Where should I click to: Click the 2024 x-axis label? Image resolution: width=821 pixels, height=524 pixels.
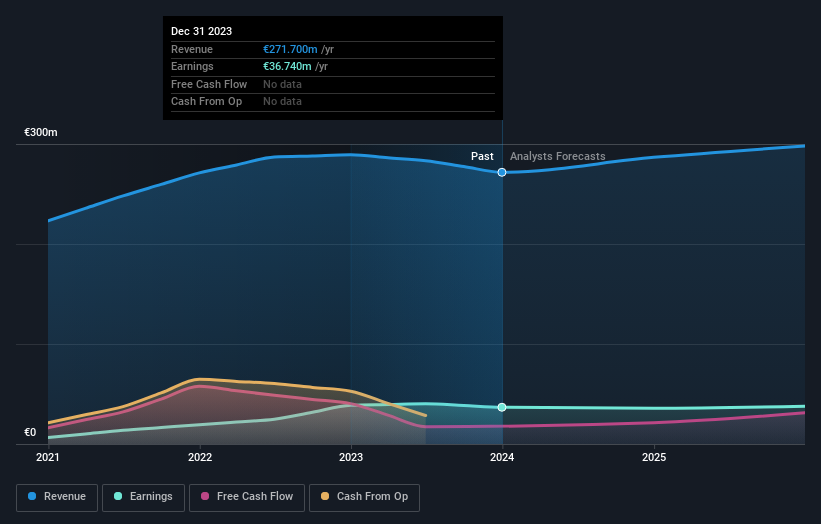pyautogui.click(x=502, y=458)
